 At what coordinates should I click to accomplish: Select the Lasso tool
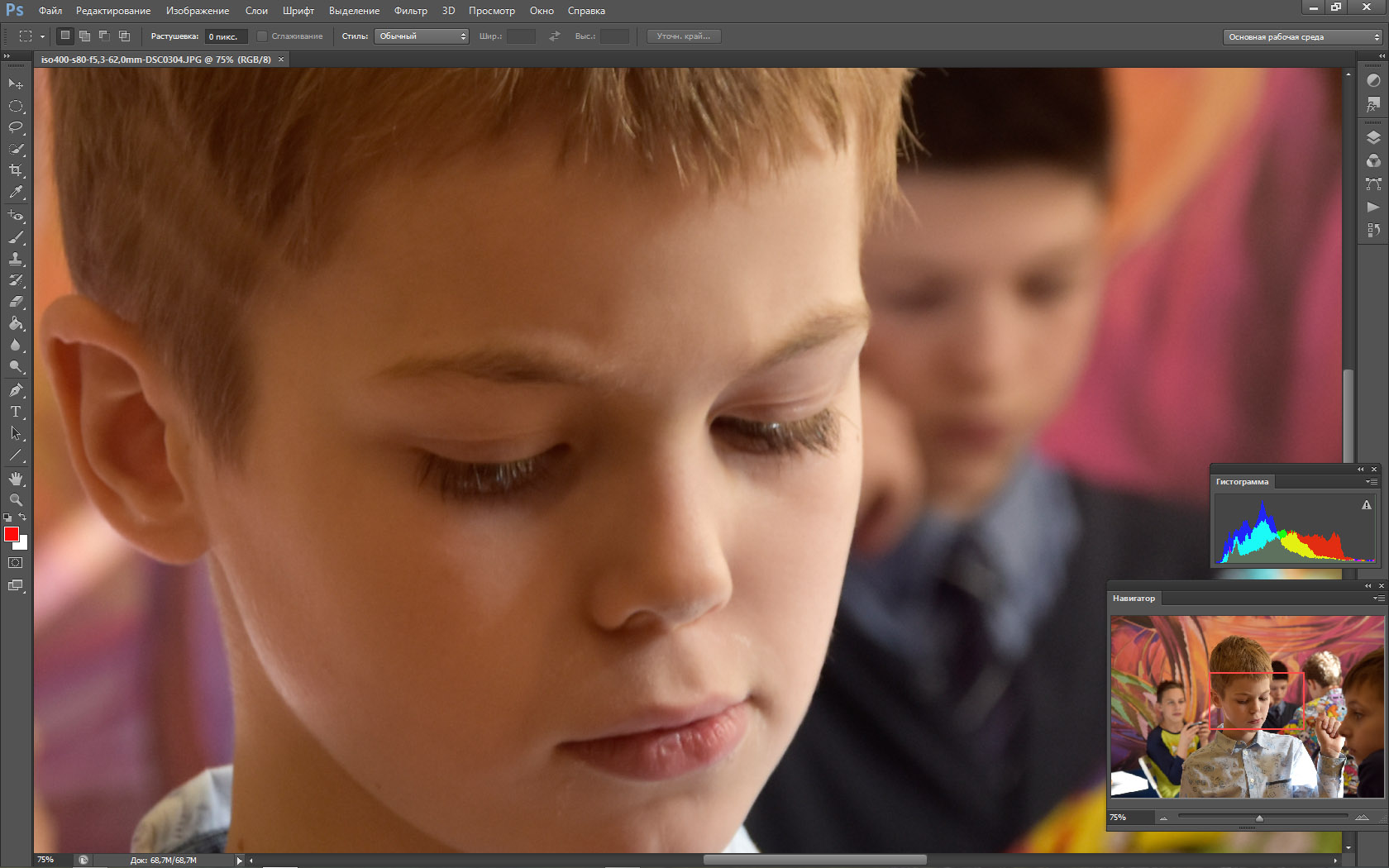(16, 127)
